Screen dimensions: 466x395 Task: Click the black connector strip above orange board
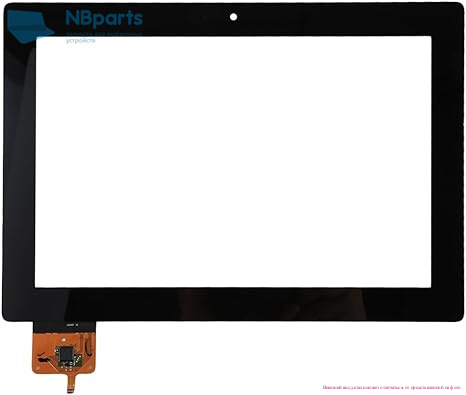click(x=64, y=327)
